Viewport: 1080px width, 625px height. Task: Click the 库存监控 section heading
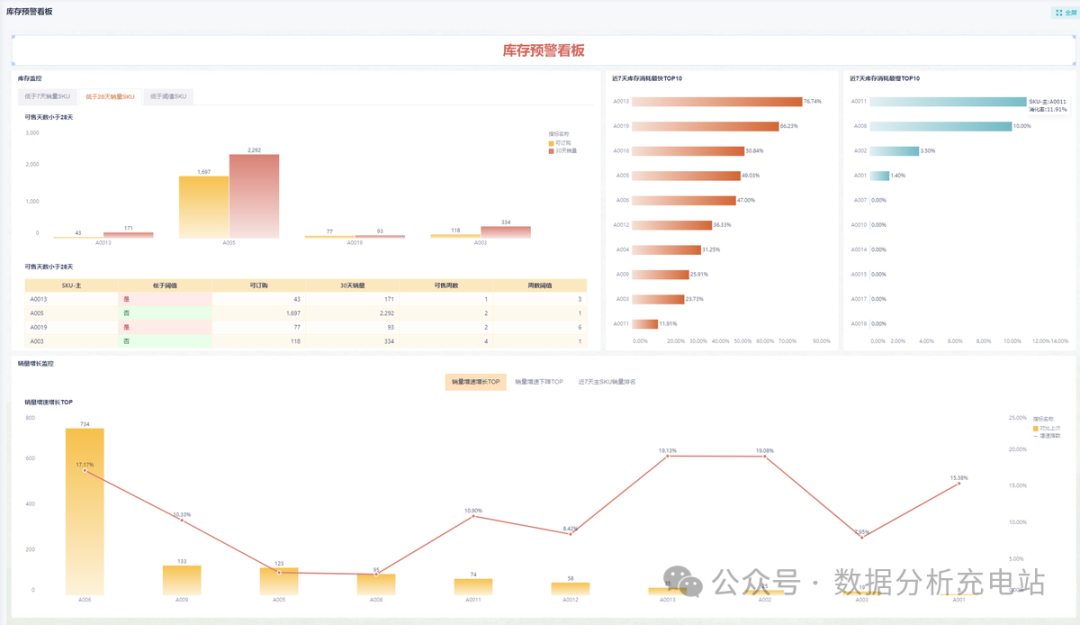(x=30, y=79)
